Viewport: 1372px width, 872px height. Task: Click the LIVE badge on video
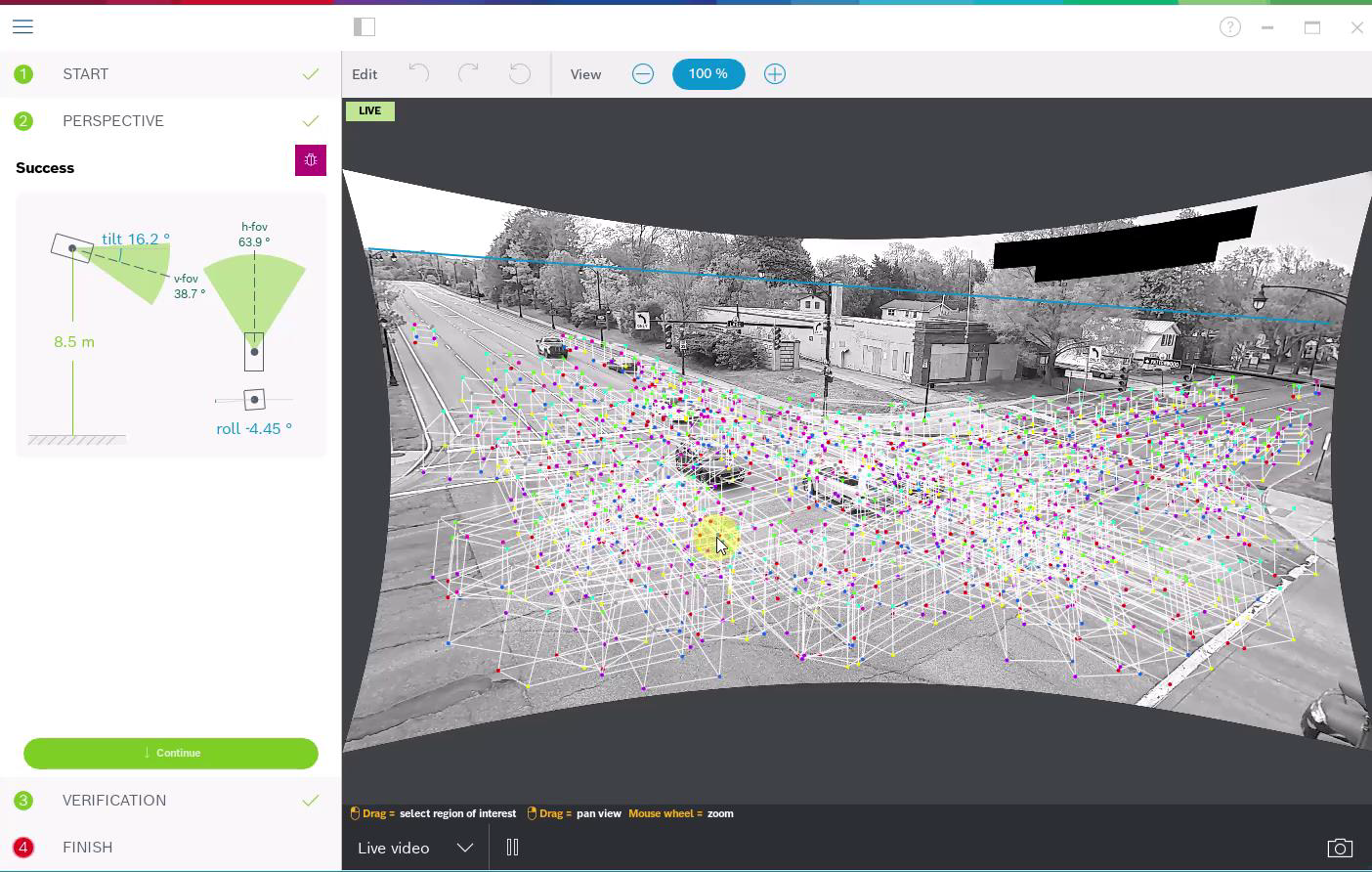(370, 111)
